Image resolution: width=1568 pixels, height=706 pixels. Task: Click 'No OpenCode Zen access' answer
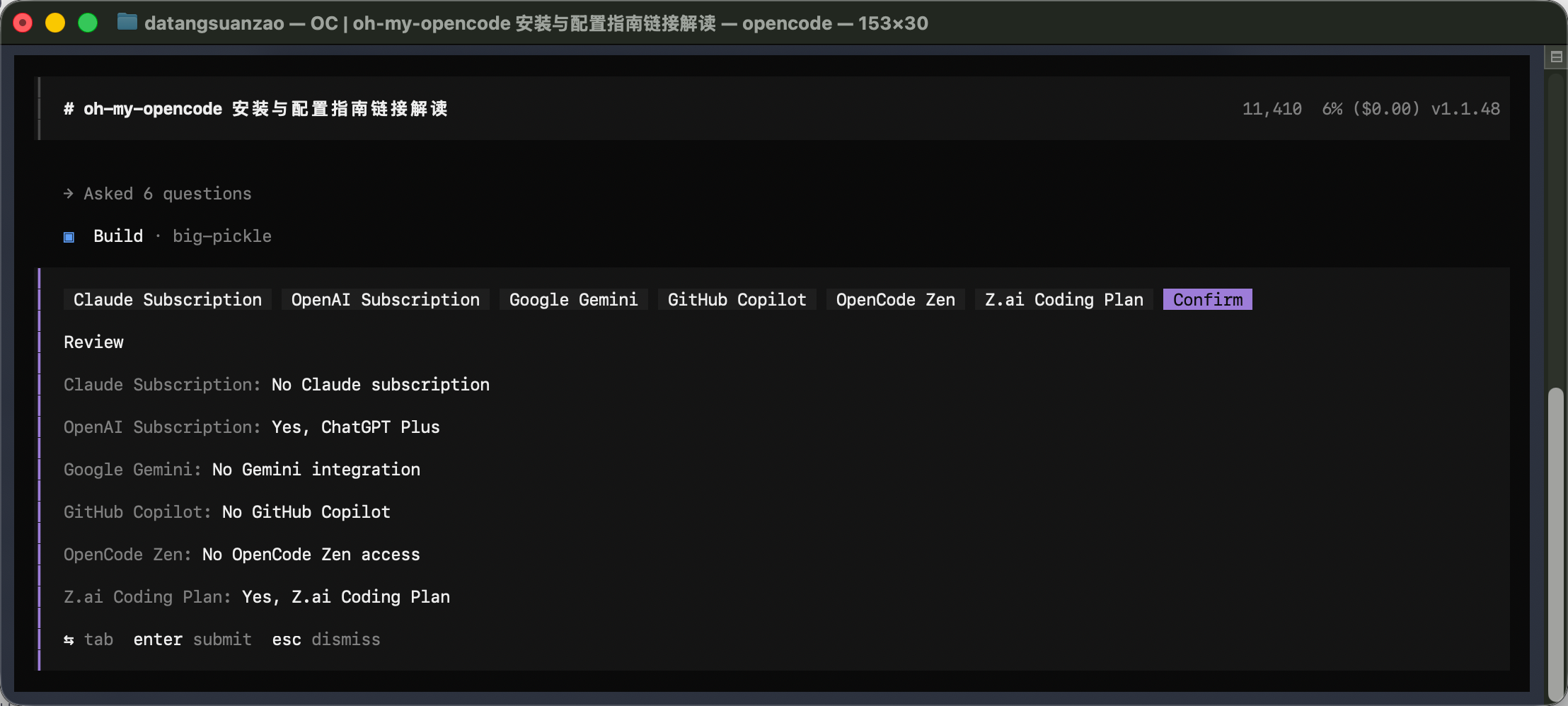(311, 554)
